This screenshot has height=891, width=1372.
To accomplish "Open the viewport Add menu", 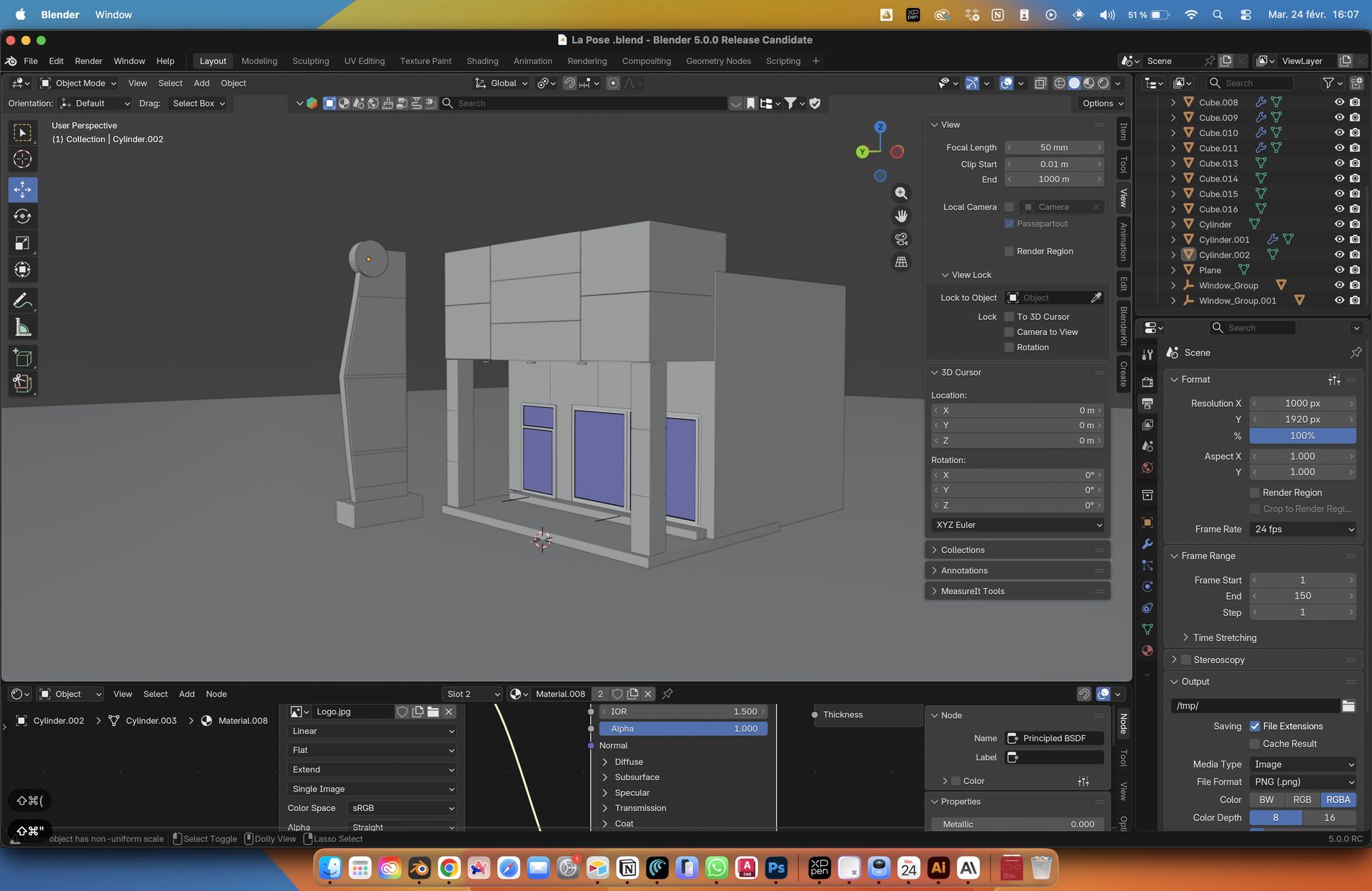I will [x=202, y=83].
